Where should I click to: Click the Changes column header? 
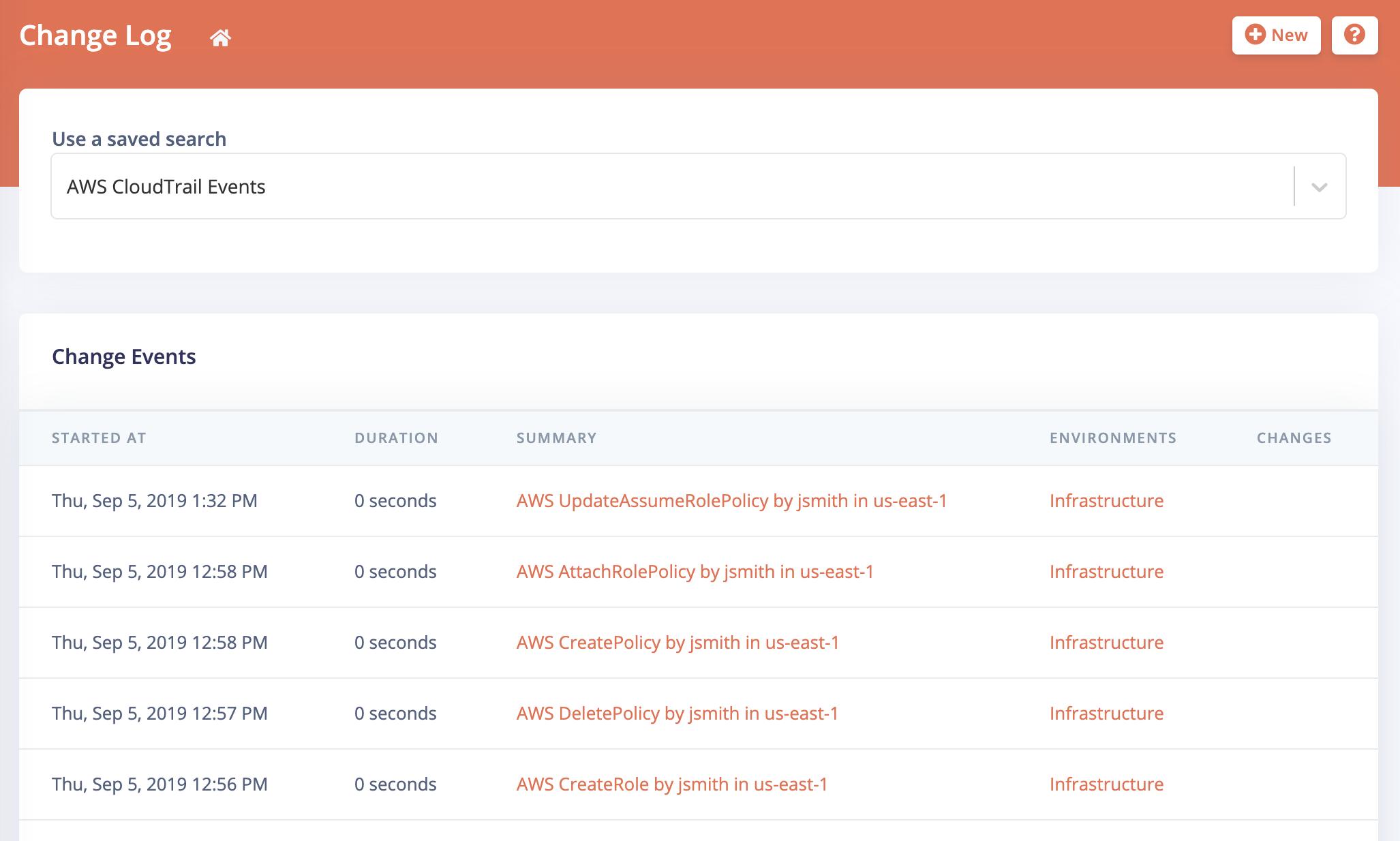pyautogui.click(x=1294, y=438)
